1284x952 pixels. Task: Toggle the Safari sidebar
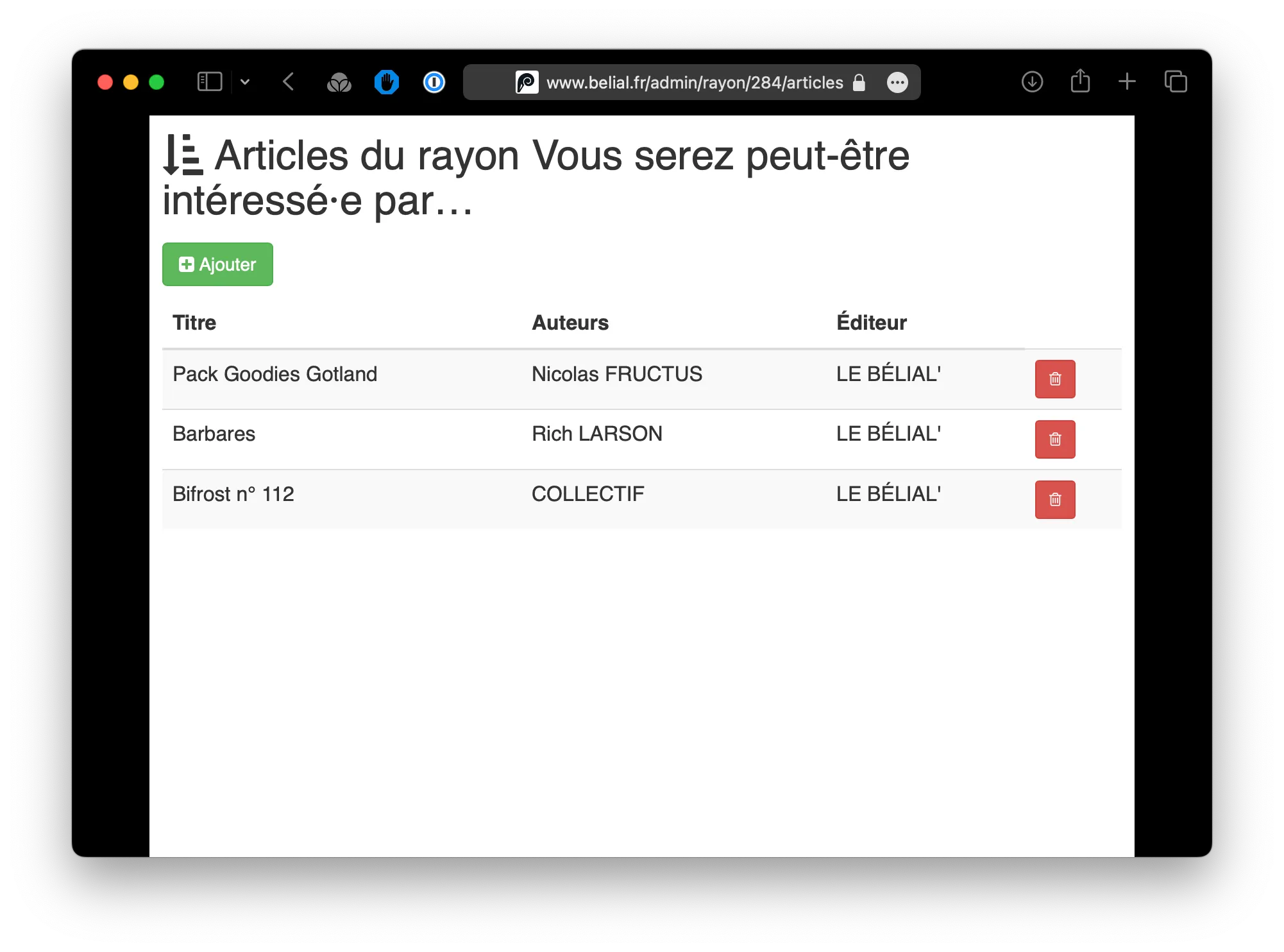(210, 81)
